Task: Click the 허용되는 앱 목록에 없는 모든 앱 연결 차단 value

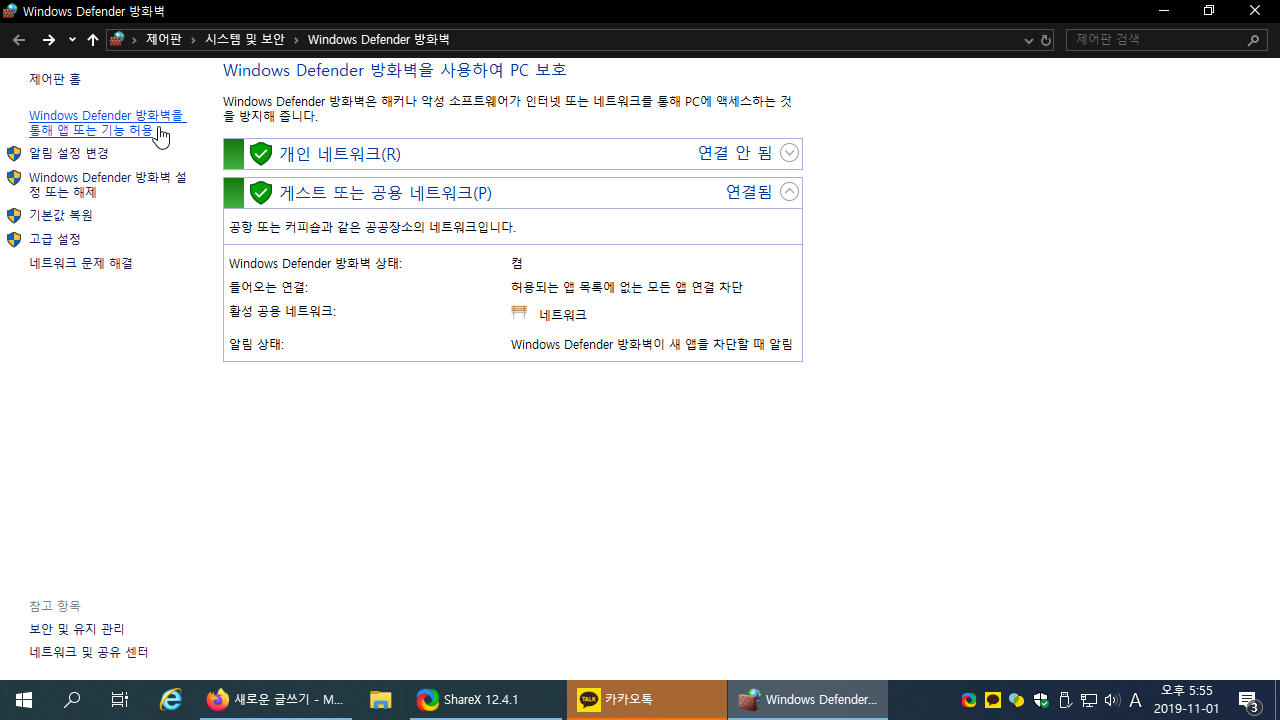Action: pyautogui.click(x=627, y=287)
